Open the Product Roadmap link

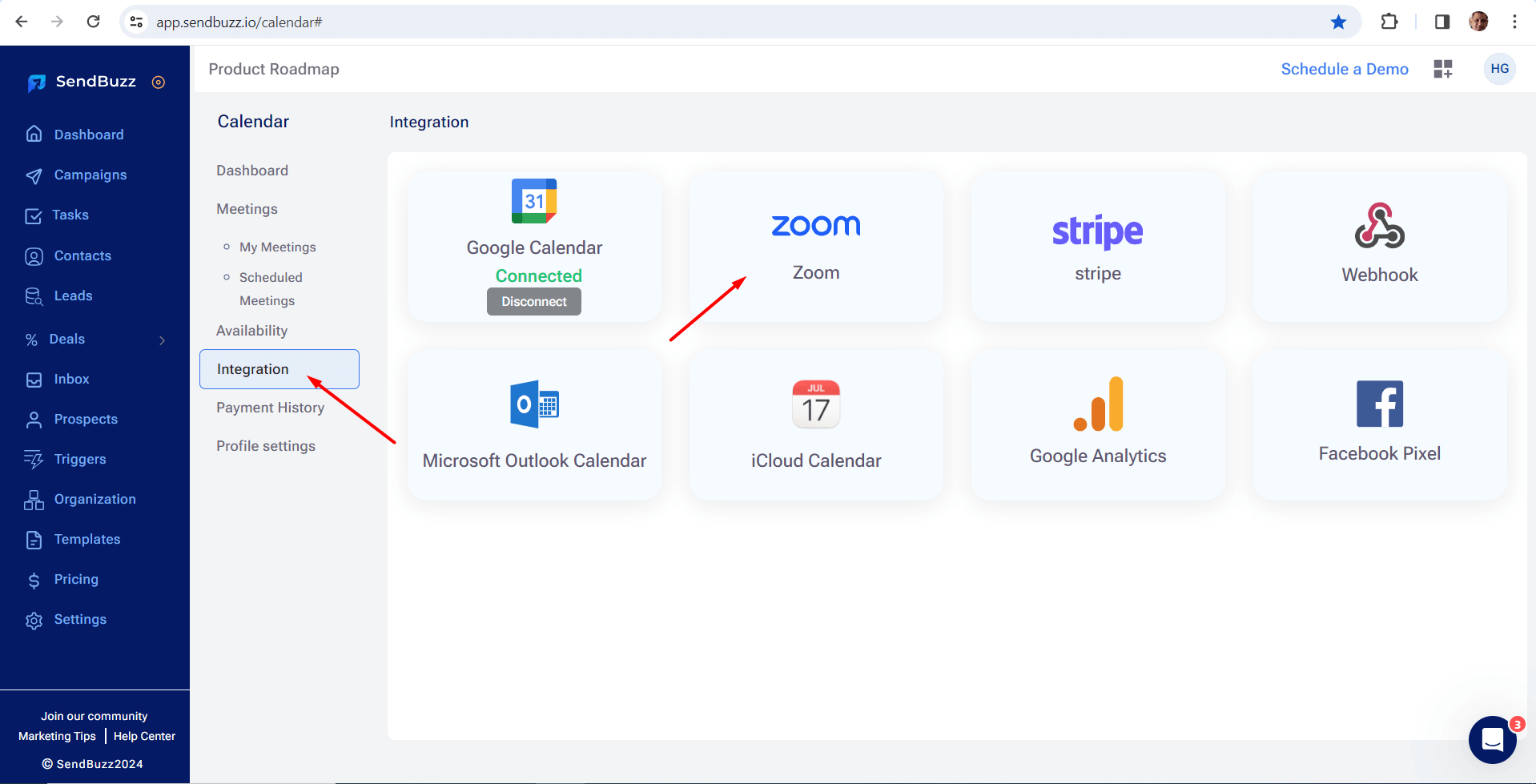click(274, 69)
